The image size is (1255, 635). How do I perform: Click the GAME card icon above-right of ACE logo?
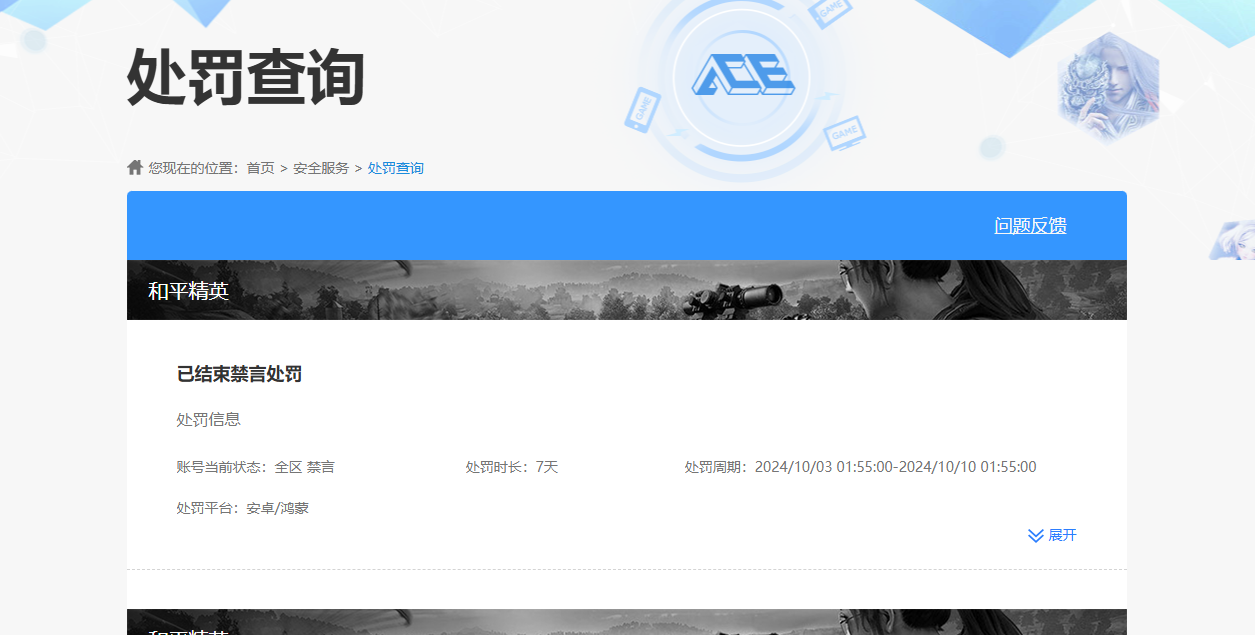831,12
